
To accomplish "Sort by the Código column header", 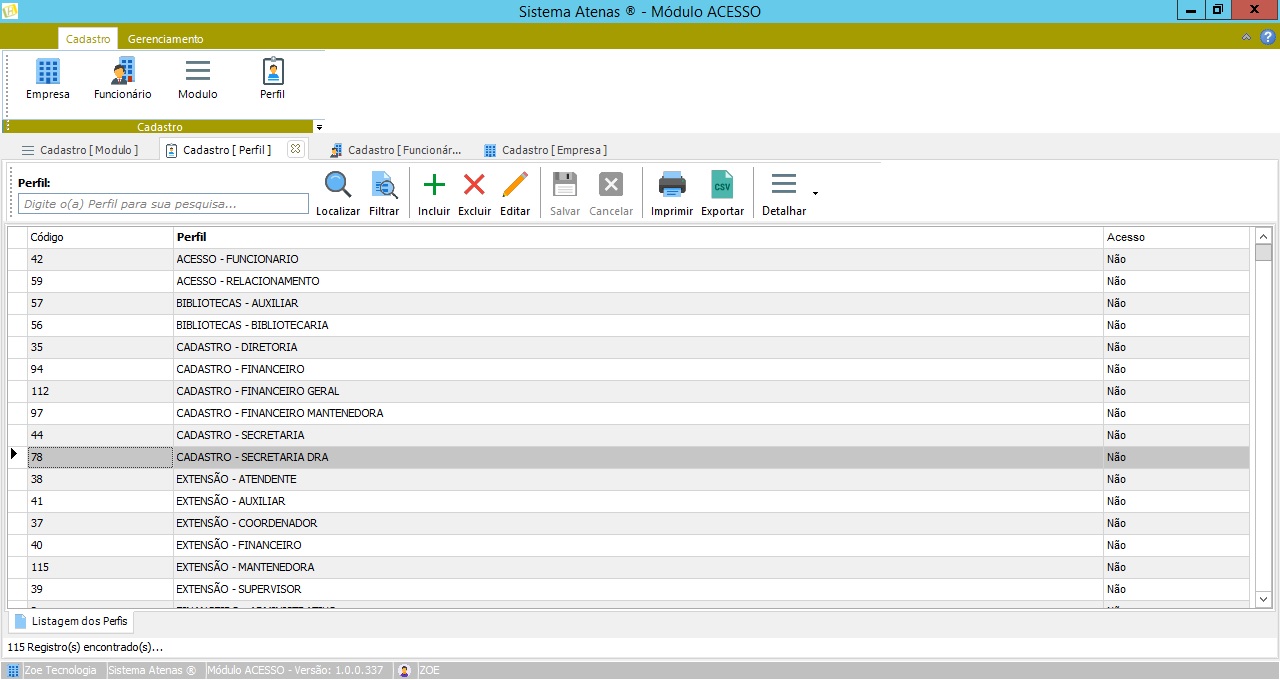I will coord(100,237).
